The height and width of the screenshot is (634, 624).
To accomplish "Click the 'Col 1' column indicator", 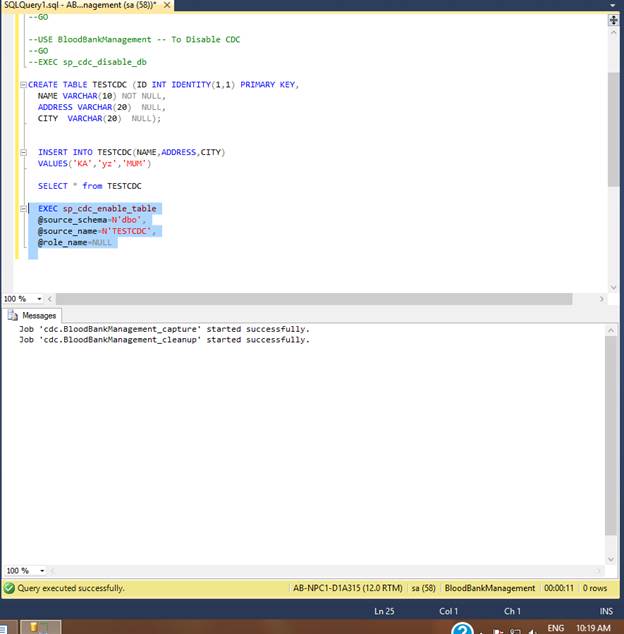I will click(448, 611).
